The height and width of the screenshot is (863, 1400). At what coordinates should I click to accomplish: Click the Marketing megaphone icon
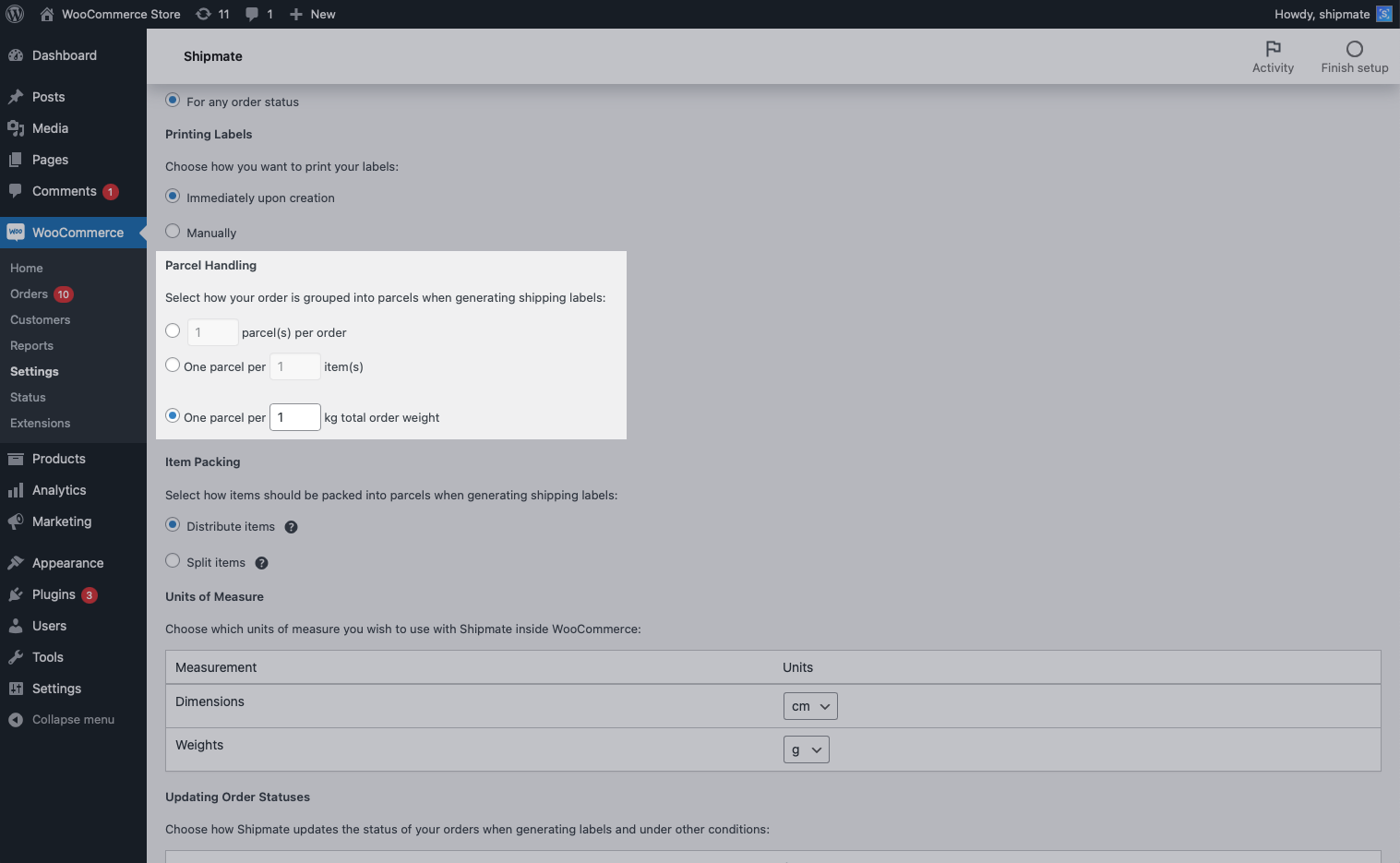click(16, 521)
